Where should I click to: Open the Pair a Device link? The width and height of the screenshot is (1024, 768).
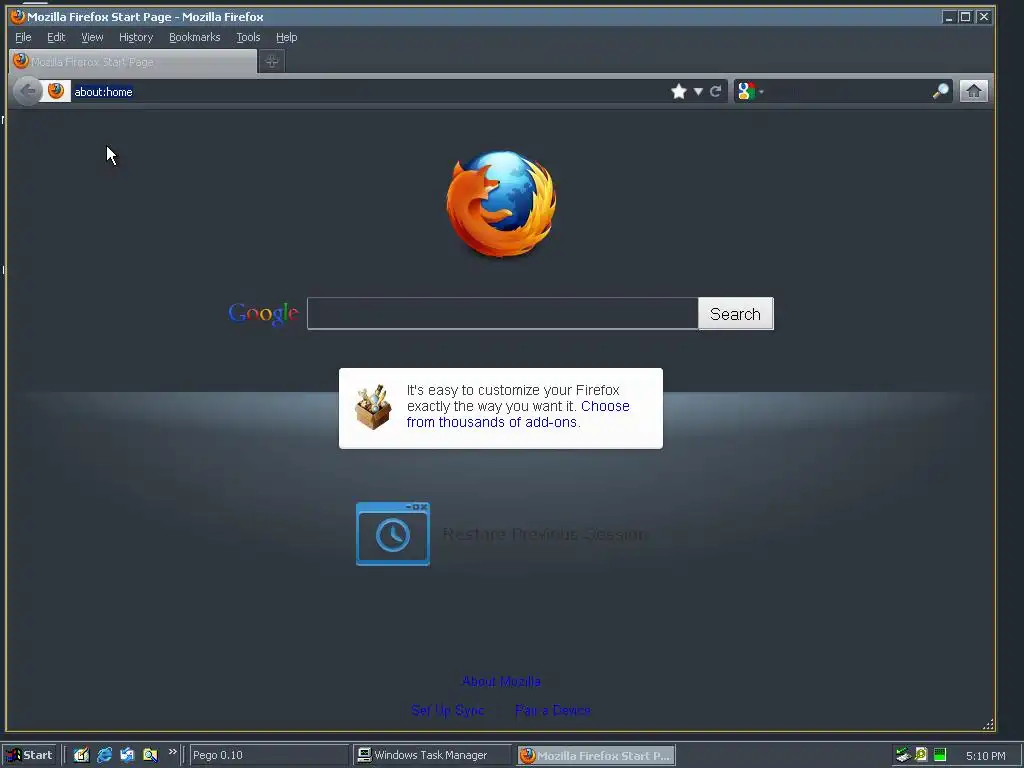(x=552, y=710)
